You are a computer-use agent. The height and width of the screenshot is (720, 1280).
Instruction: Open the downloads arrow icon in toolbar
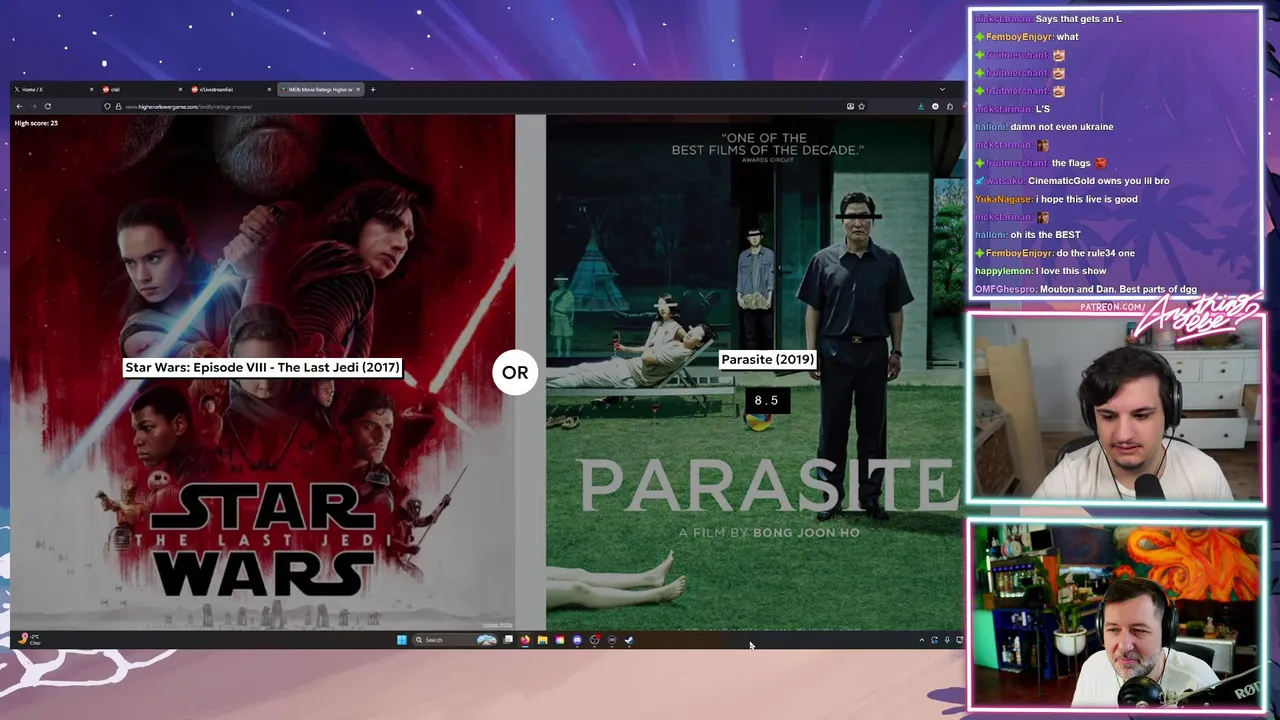[921, 106]
